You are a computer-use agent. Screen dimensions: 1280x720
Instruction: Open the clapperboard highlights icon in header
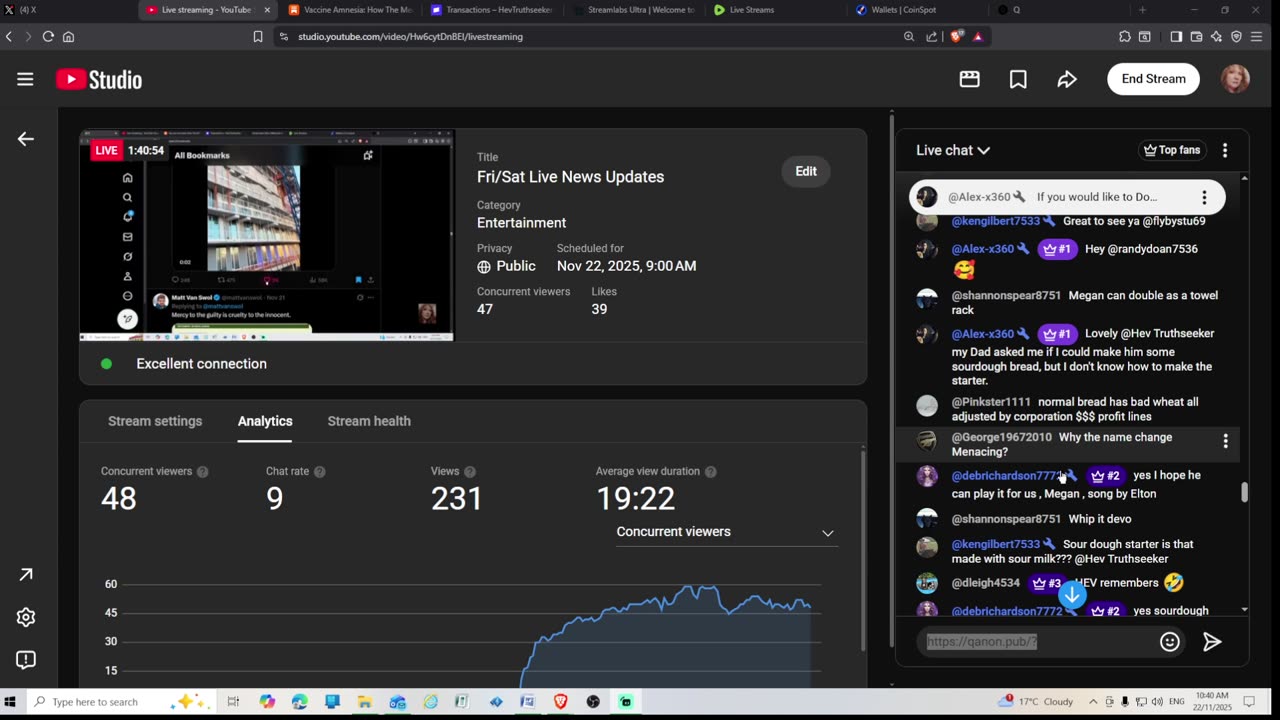969,79
